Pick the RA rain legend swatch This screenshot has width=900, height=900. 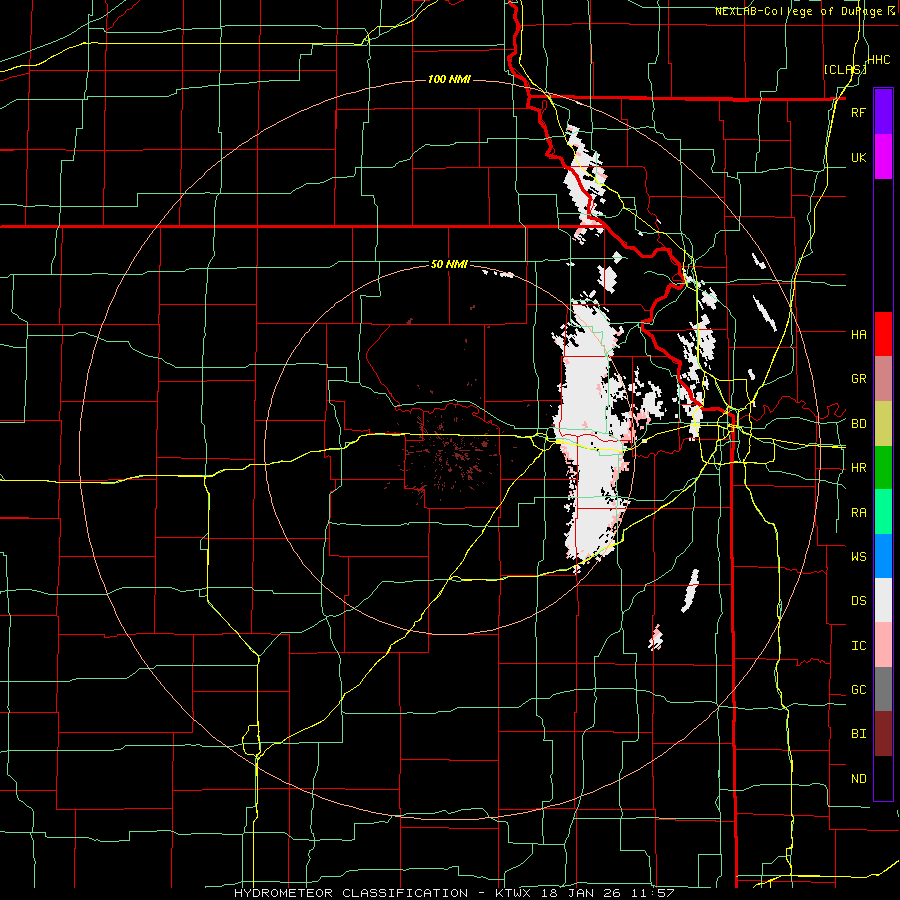(x=883, y=512)
